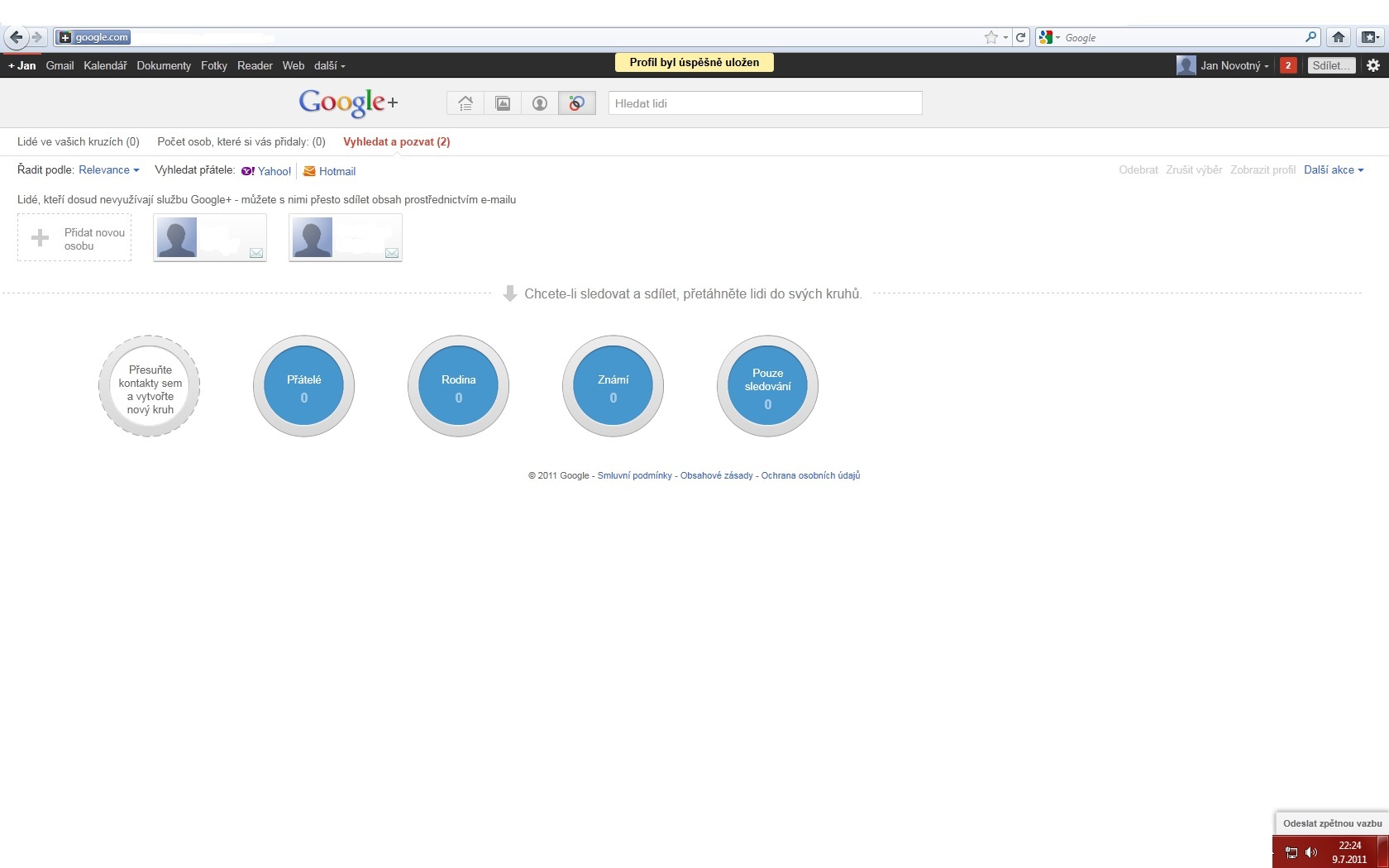Select the Google+ circles icon
Screen dimensions: 1389x868
tap(577, 103)
